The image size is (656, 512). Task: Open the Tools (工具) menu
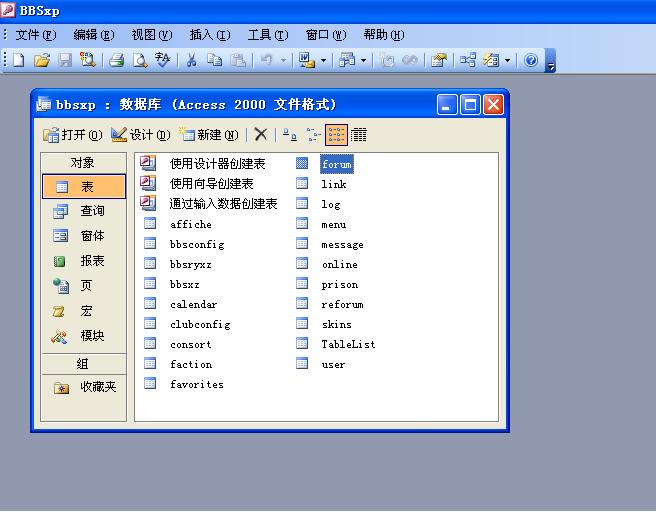tap(268, 35)
